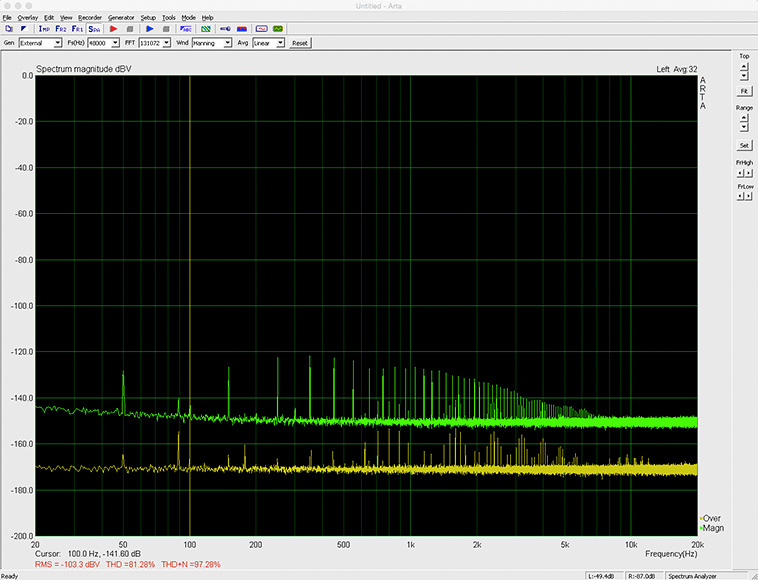Viewport: 758px width, 580px height.
Task: Open the Wnd window type dropdown
Action: (x=212, y=43)
